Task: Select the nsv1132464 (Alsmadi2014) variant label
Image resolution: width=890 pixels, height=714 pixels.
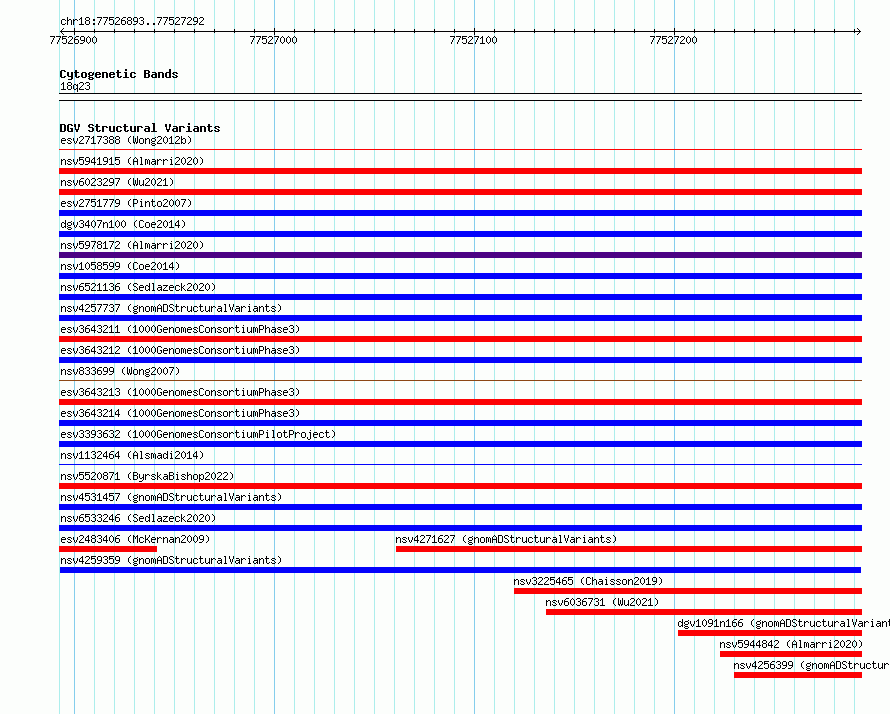Action: click(x=132, y=455)
